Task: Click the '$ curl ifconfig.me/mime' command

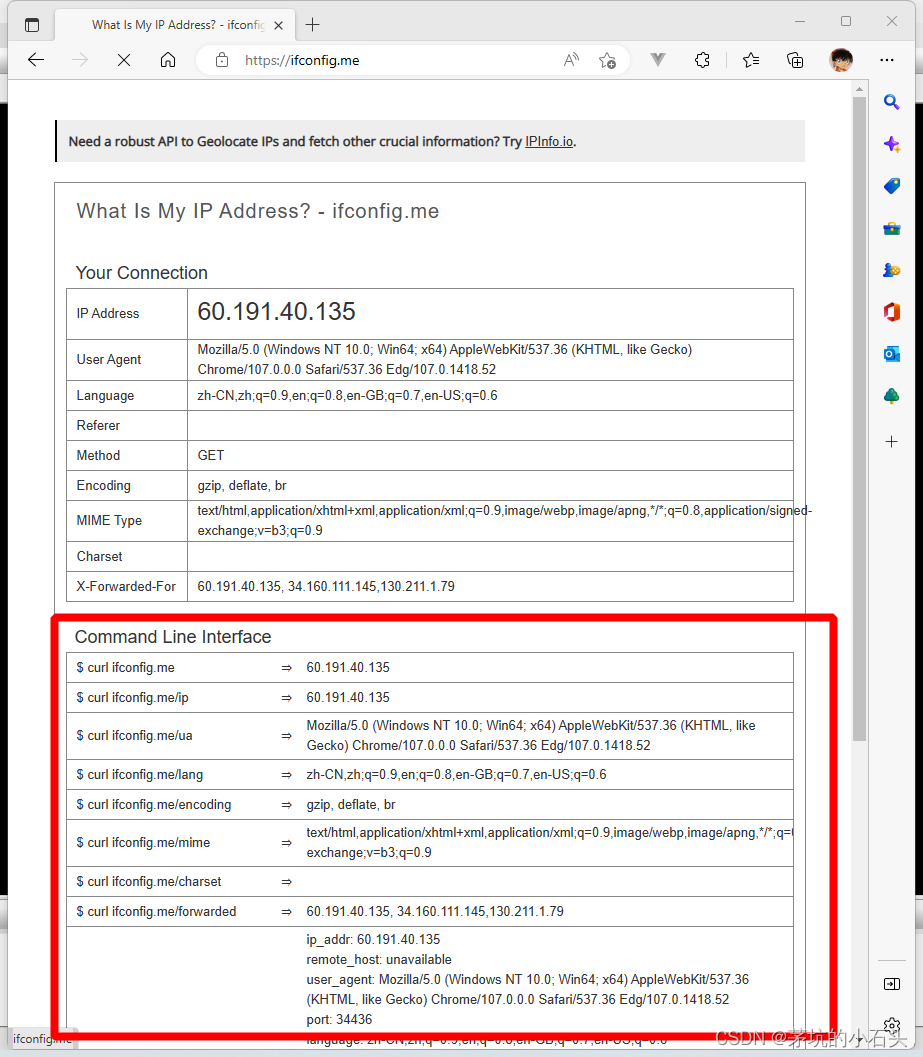Action: [143, 843]
